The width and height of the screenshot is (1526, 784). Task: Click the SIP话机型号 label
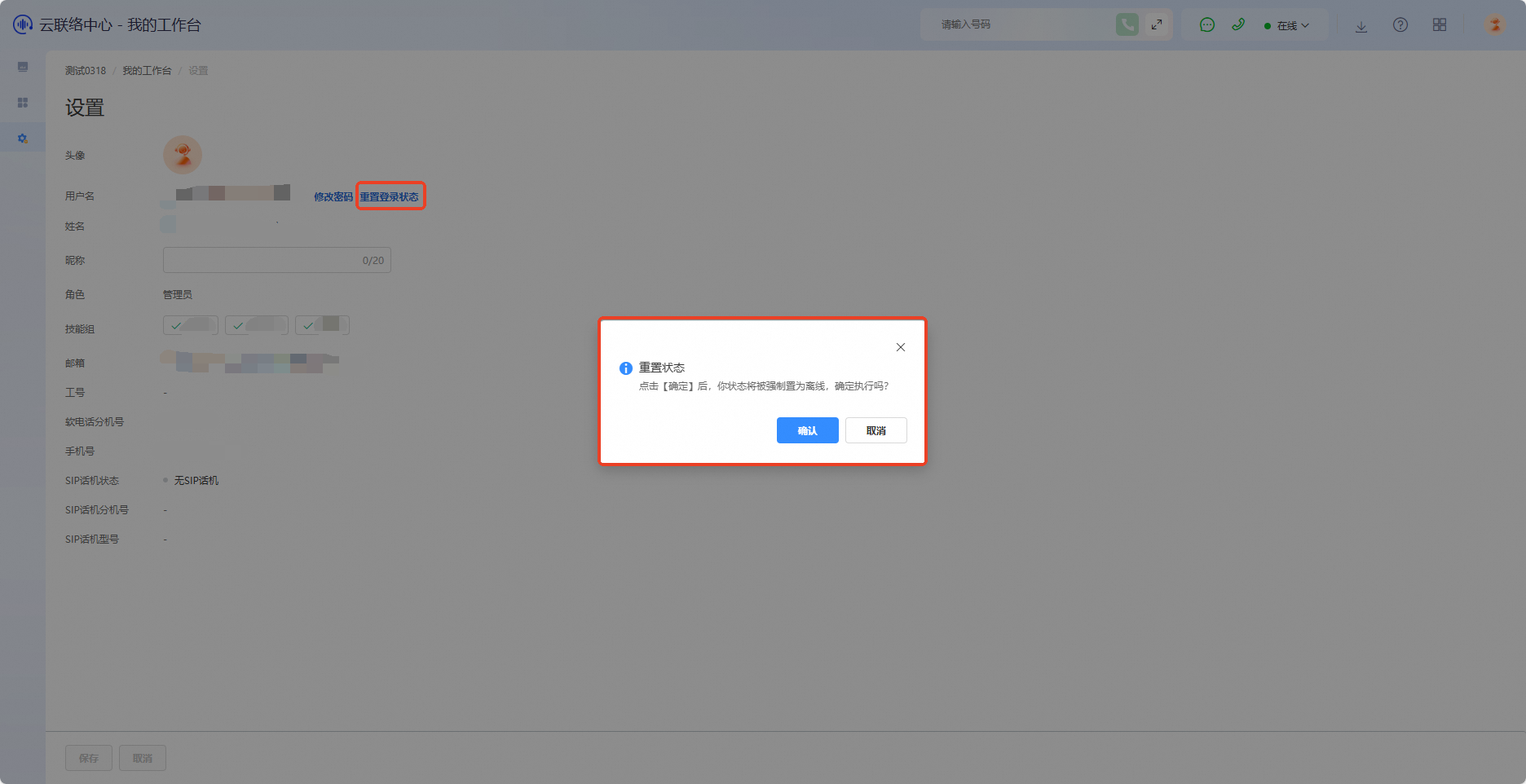tap(92, 540)
